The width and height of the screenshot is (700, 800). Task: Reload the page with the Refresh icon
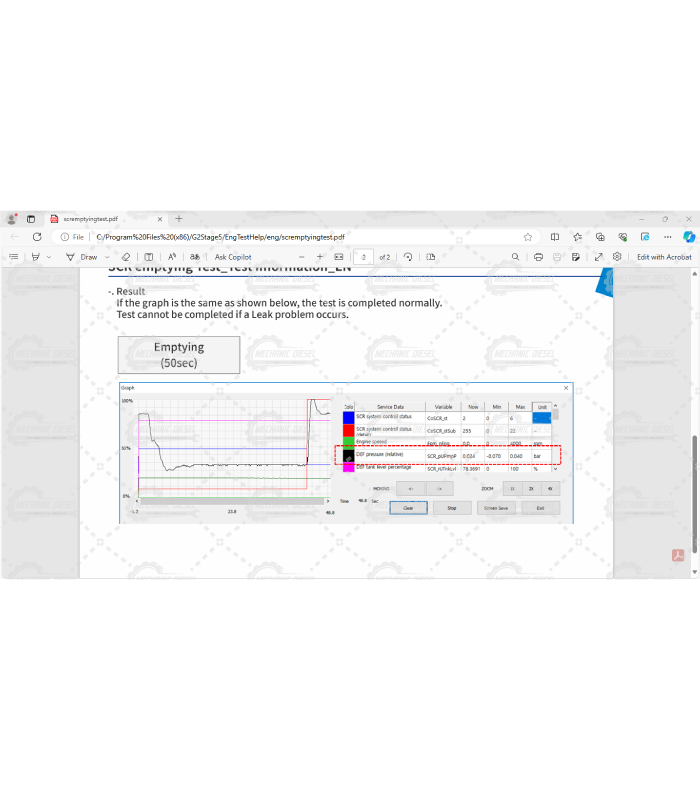click(x=37, y=237)
